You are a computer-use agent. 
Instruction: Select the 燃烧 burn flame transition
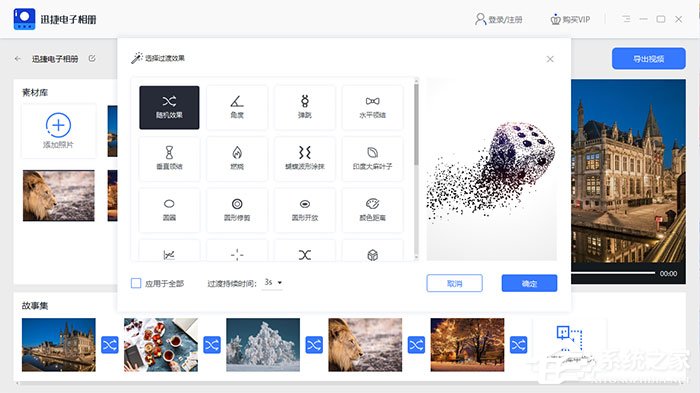(x=237, y=159)
